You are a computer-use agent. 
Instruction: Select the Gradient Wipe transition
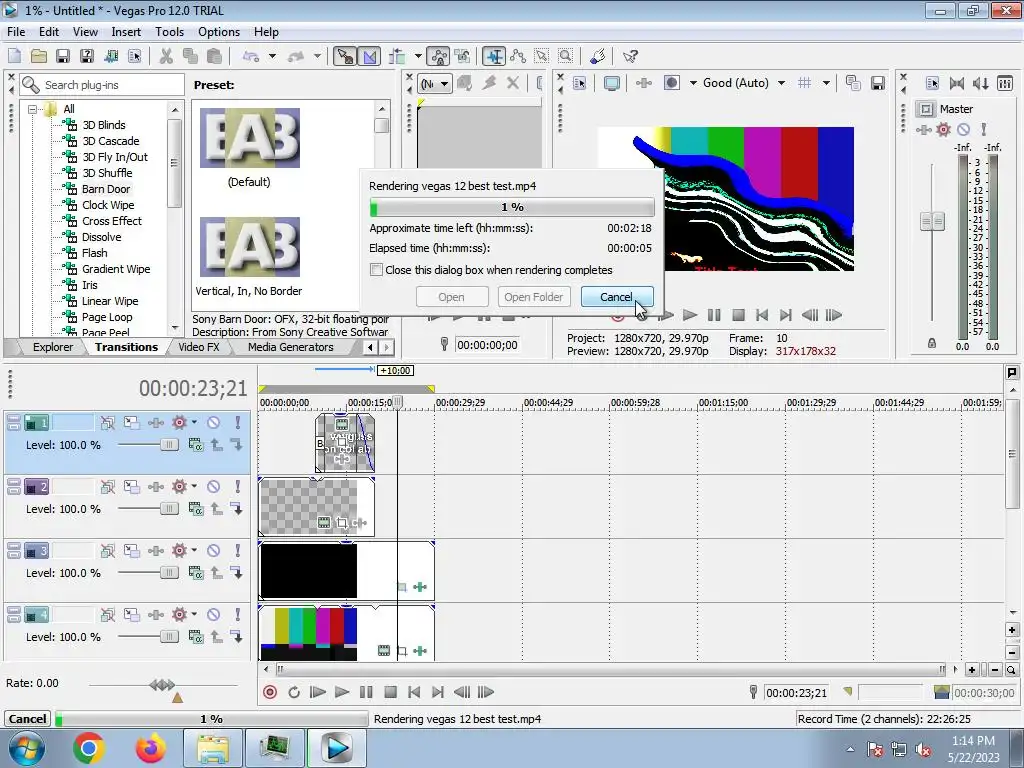[x=116, y=269]
